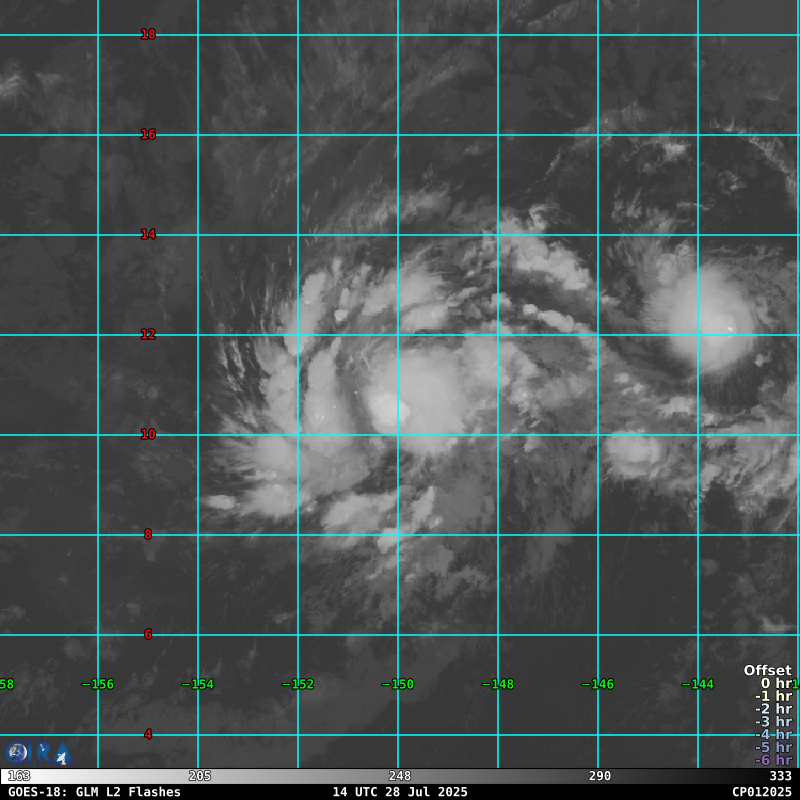Viewport: 800px width, 800px height.
Task: Click the latitude label 6
Action: click(x=148, y=635)
